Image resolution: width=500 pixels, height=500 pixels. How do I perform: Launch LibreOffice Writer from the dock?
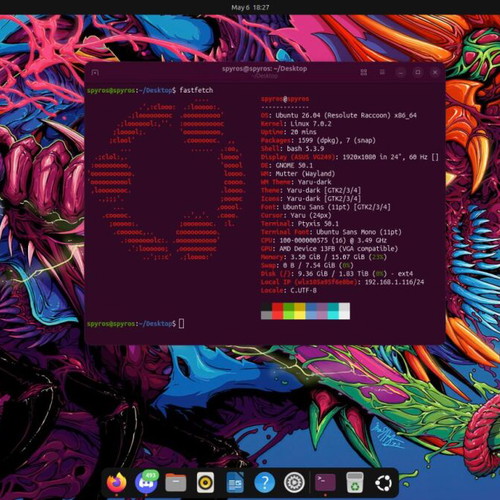click(235, 482)
